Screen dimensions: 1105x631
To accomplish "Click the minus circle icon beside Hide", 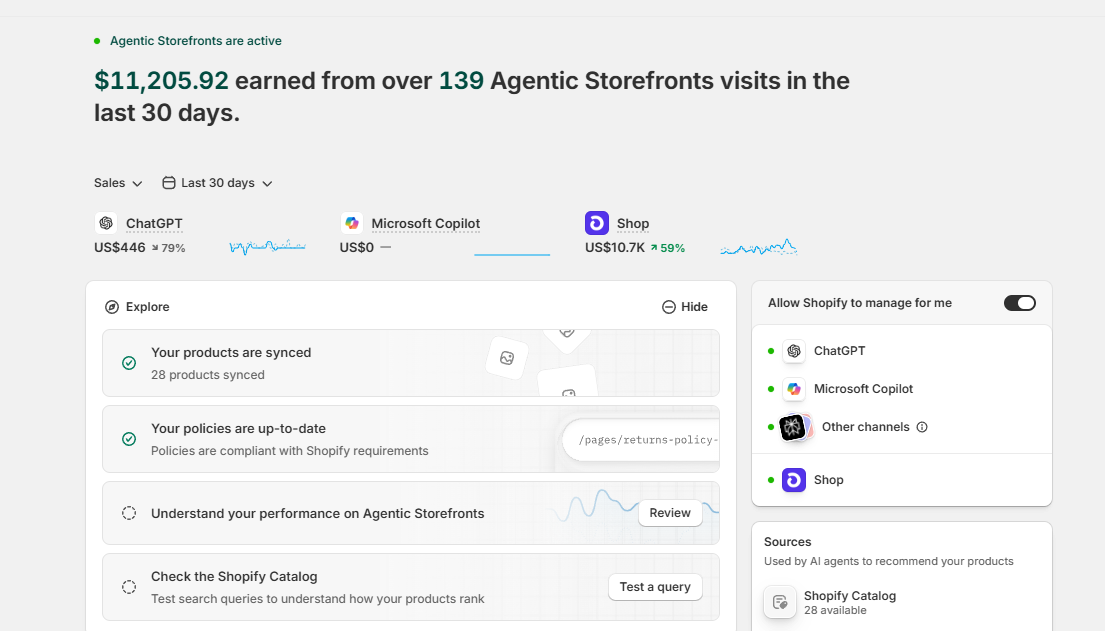I will point(669,307).
